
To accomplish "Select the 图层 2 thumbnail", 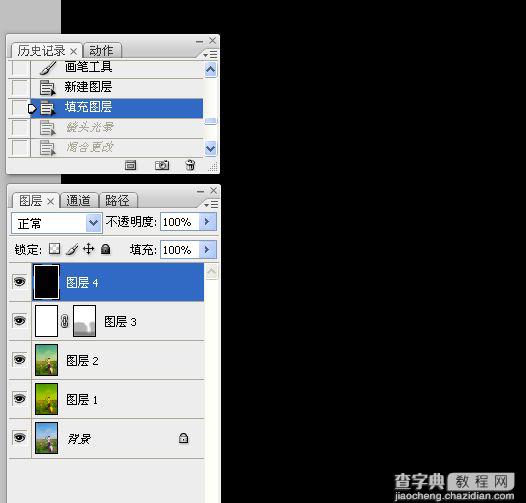I will pyautogui.click(x=46, y=360).
